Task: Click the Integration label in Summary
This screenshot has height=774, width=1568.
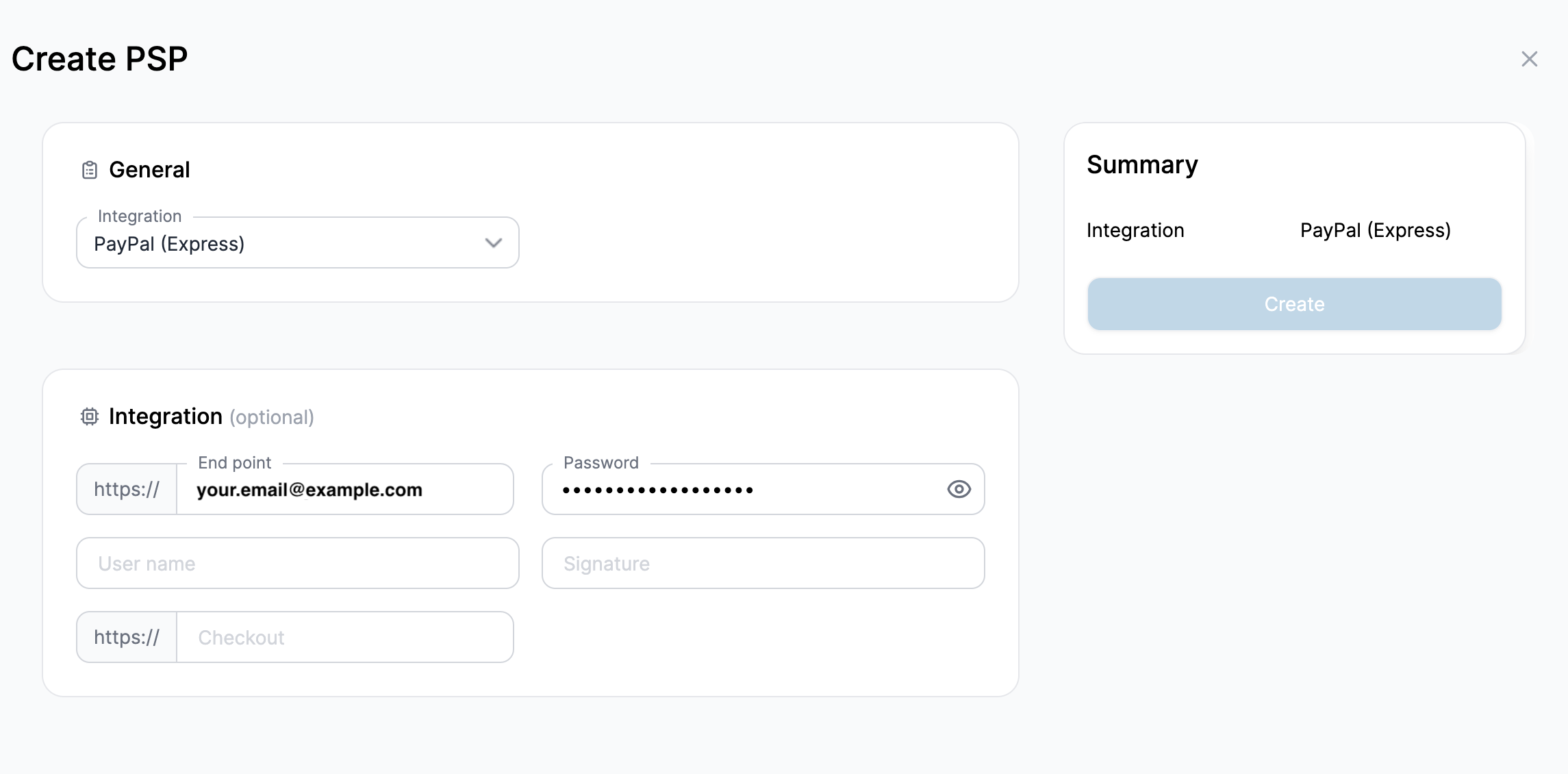Action: 1135,230
